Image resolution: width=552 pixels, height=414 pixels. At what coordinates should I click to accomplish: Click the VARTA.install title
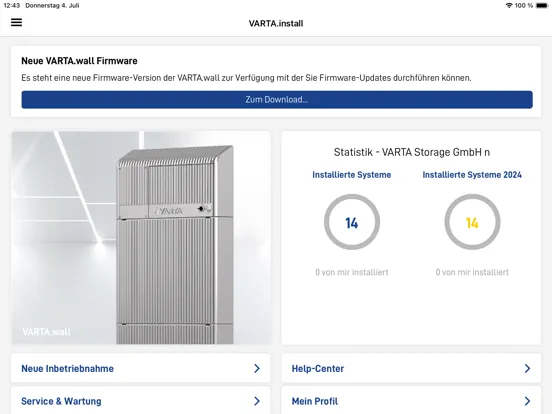(276, 24)
